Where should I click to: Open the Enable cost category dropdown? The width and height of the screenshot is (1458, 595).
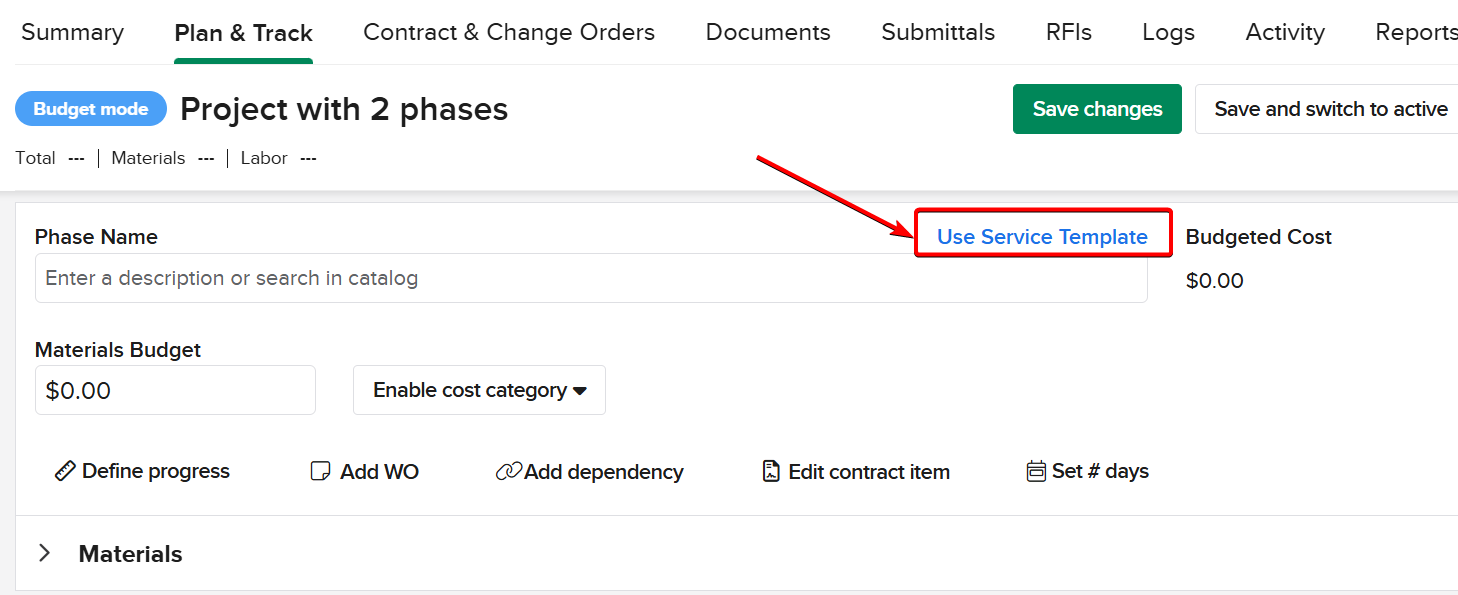(479, 390)
